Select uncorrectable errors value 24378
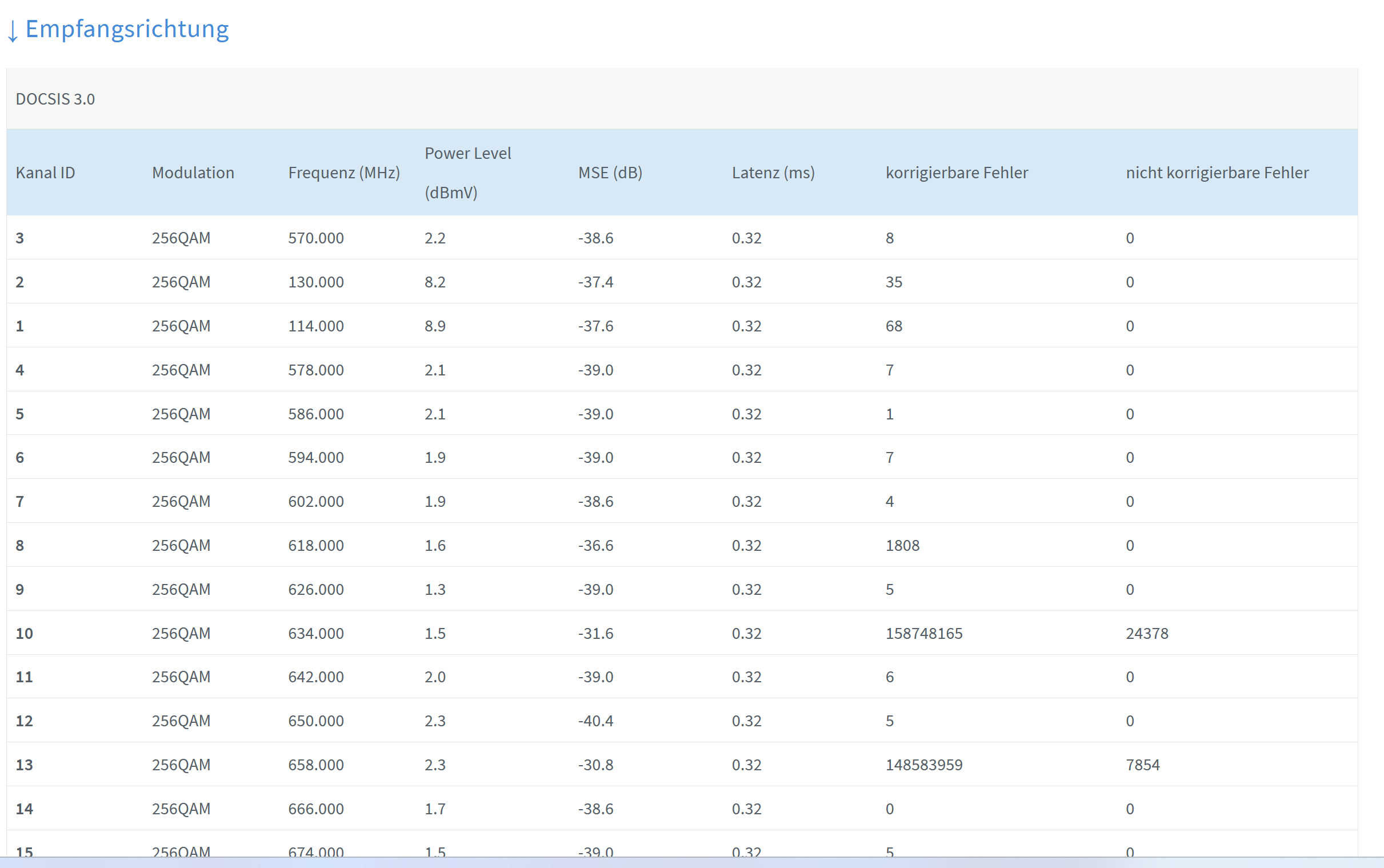The width and height of the screenshot is (1384, 868). tap(1147, 634)
